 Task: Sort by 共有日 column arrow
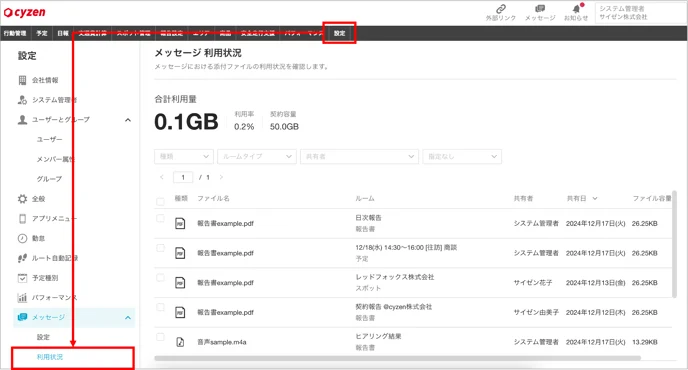595,198
